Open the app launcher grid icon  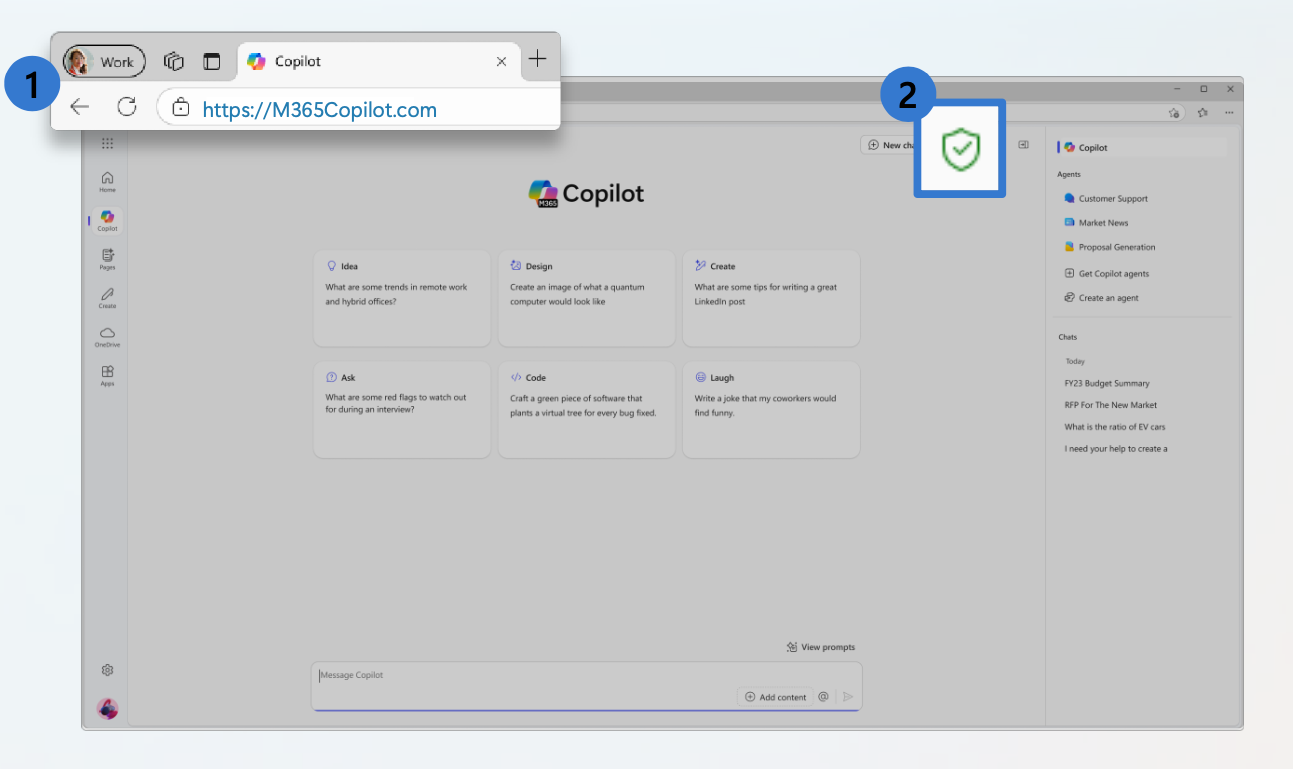[107, 144]
